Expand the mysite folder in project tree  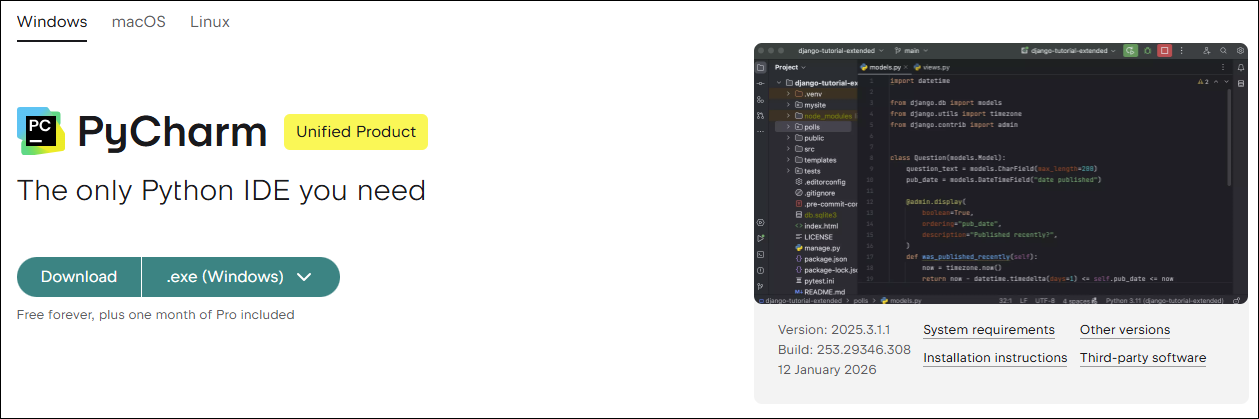788,105
